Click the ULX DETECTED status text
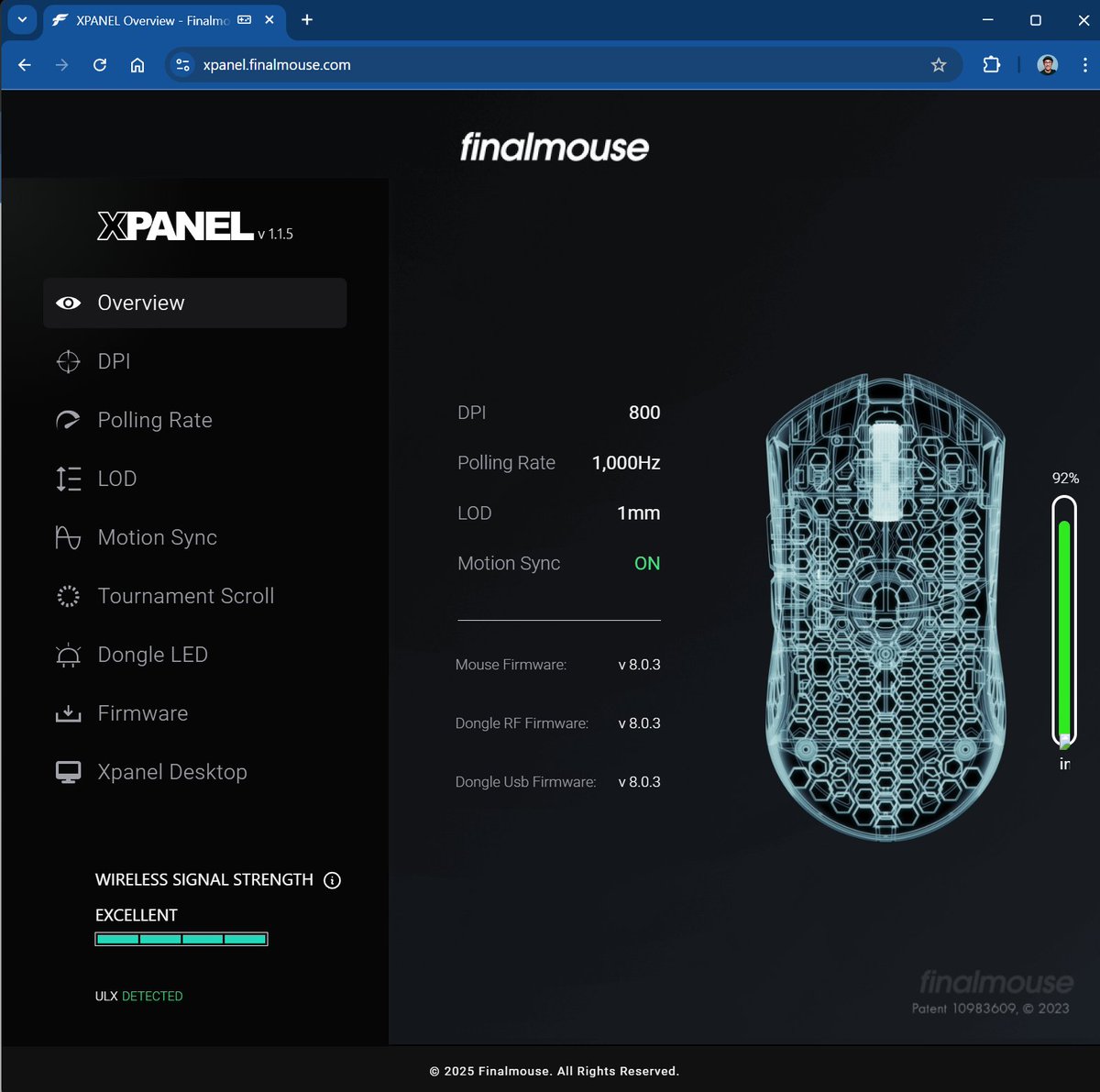The height and width of the screenshot is (1092, 1100). click(139, 996)
